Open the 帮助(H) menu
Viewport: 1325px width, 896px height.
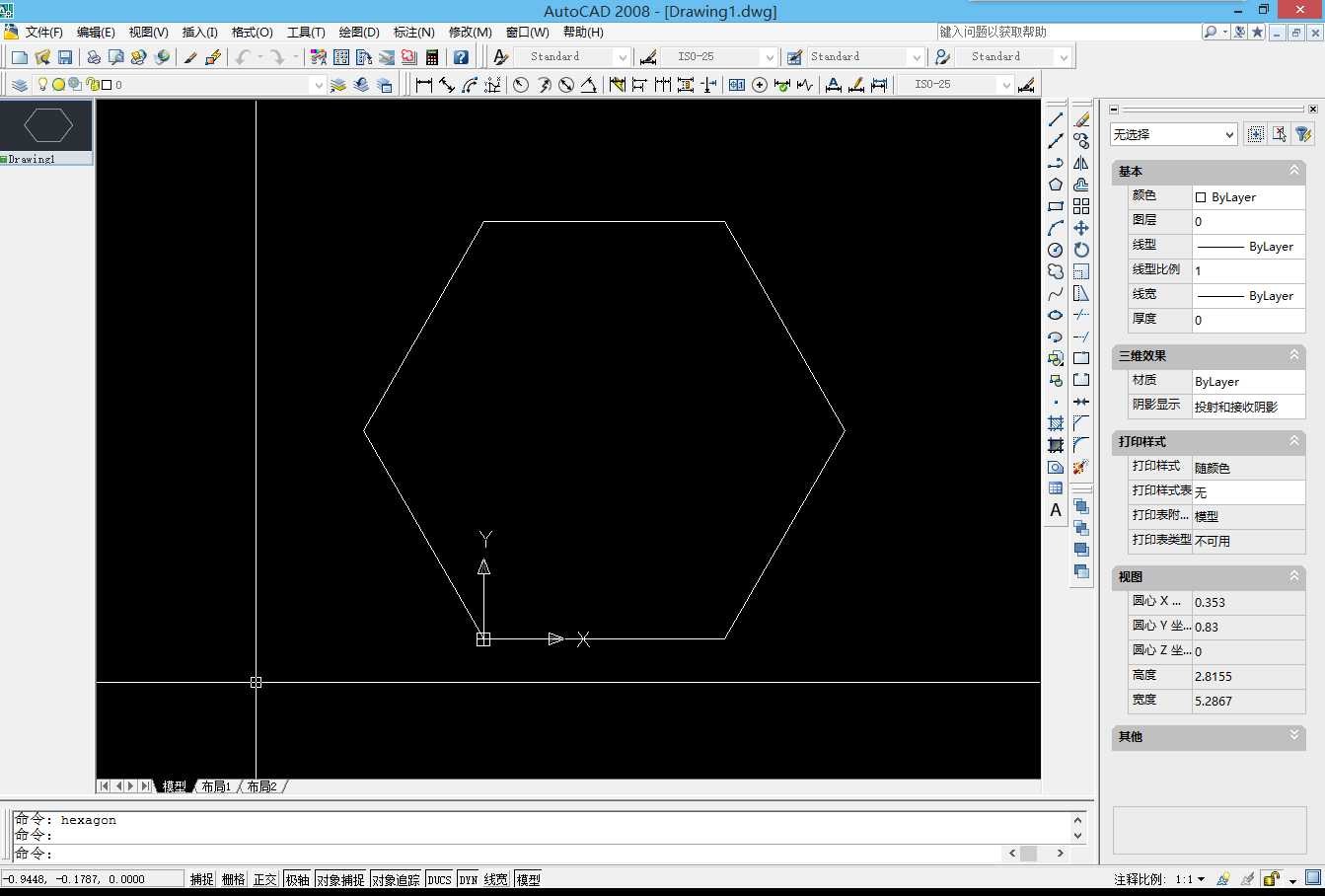pos(583,33)
